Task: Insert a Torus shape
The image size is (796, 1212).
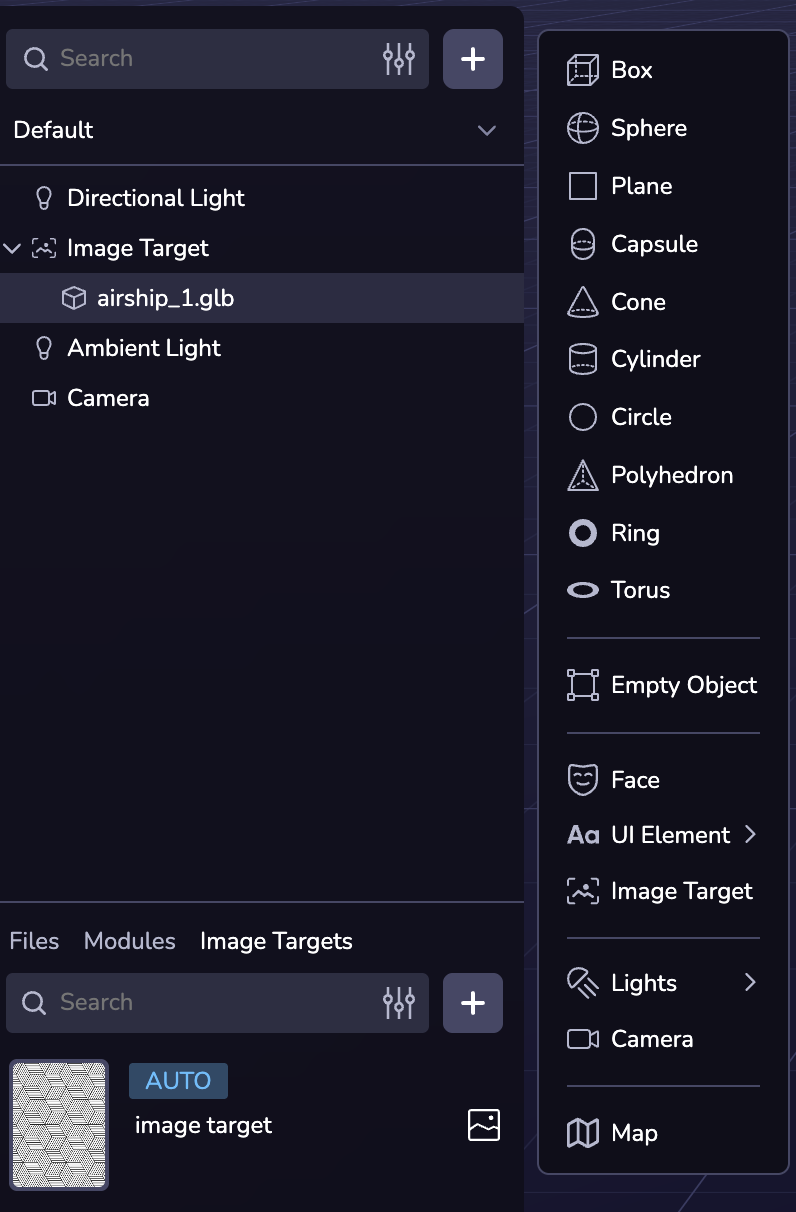Action: tap(640, 590)
